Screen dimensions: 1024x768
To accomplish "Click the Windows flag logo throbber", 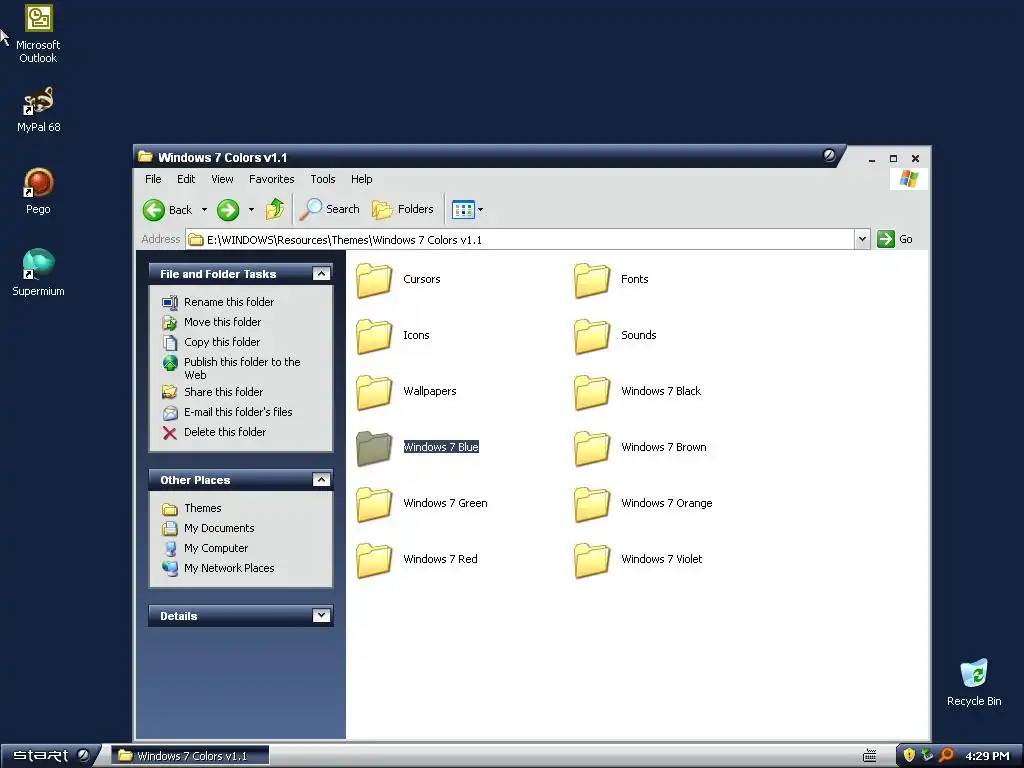I will click(x=908, y=179).
